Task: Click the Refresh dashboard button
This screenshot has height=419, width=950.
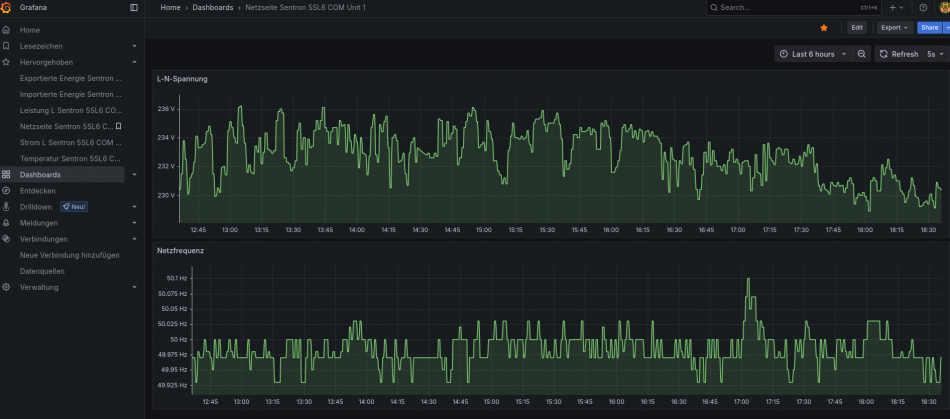Action: click(899, 54)
